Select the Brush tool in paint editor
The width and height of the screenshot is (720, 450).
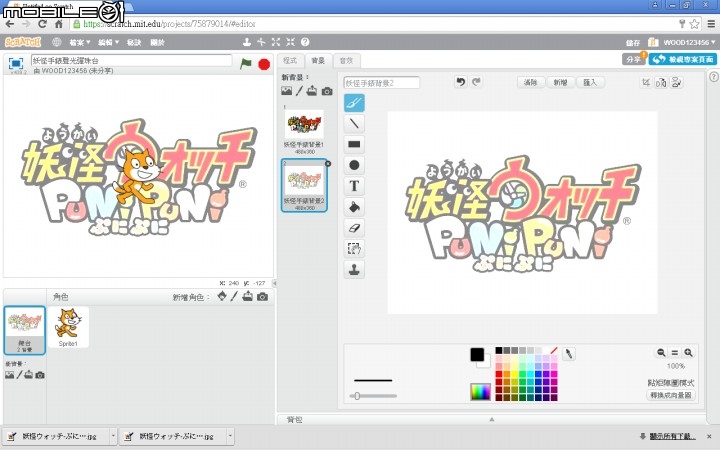point(354,103)
